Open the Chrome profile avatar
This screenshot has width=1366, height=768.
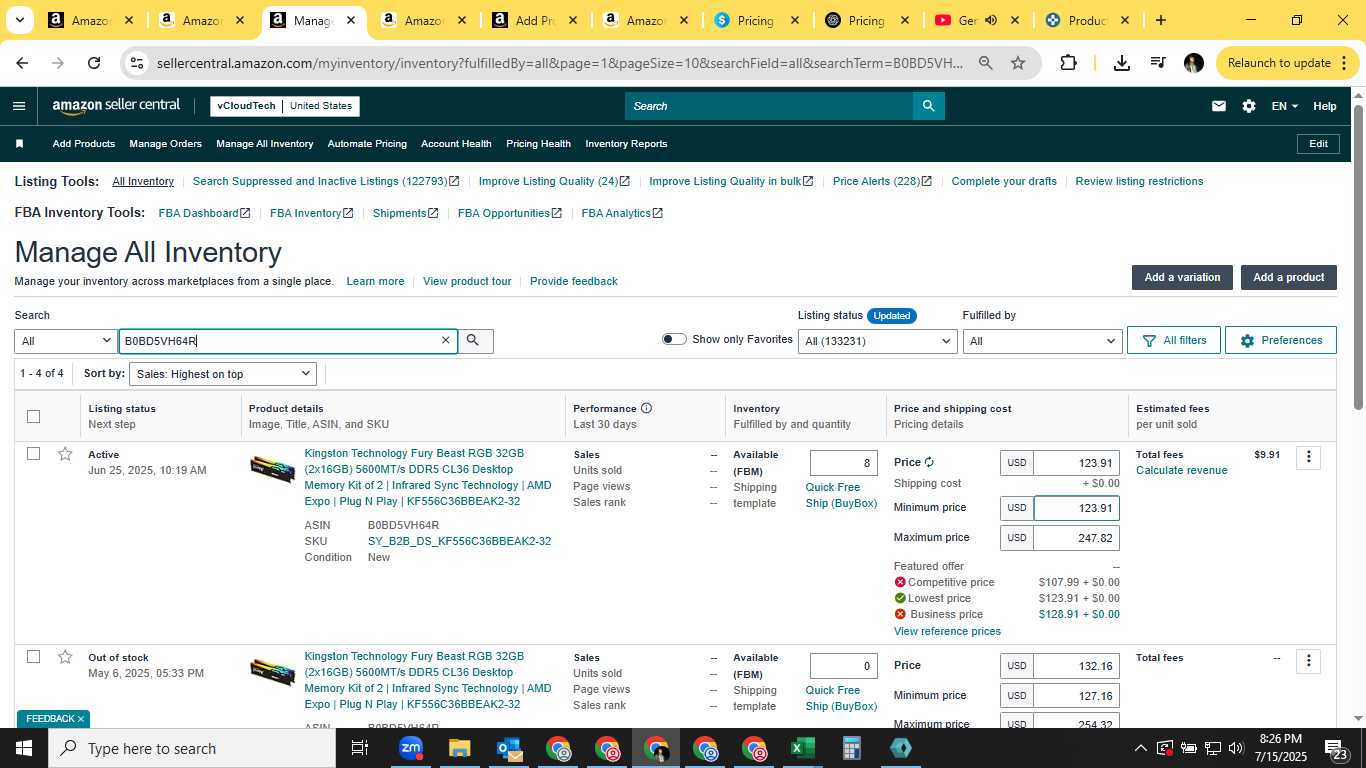[x=1193, y=63]
